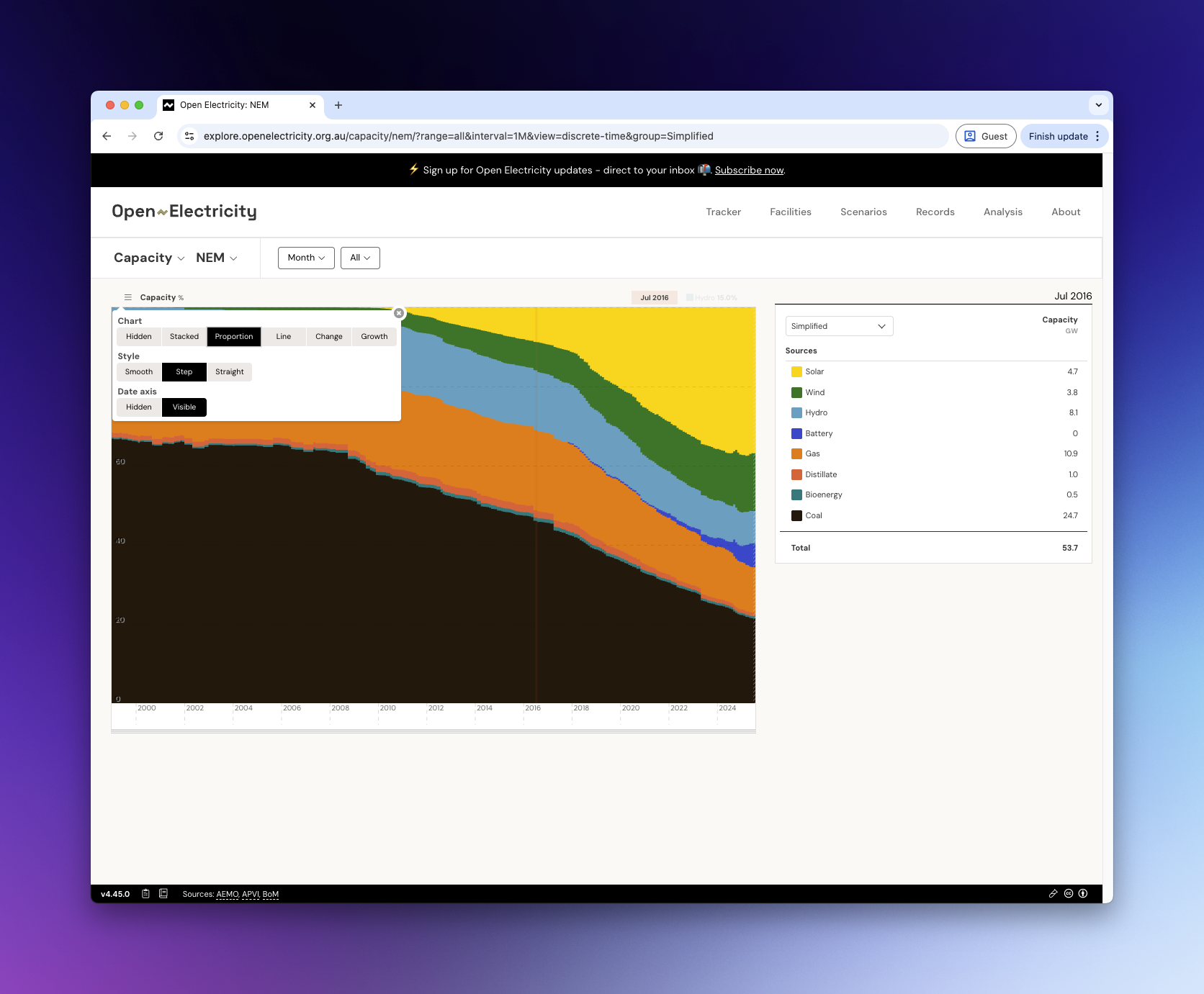Click the Bioenergy teal color swatch

tap(796, 495)
